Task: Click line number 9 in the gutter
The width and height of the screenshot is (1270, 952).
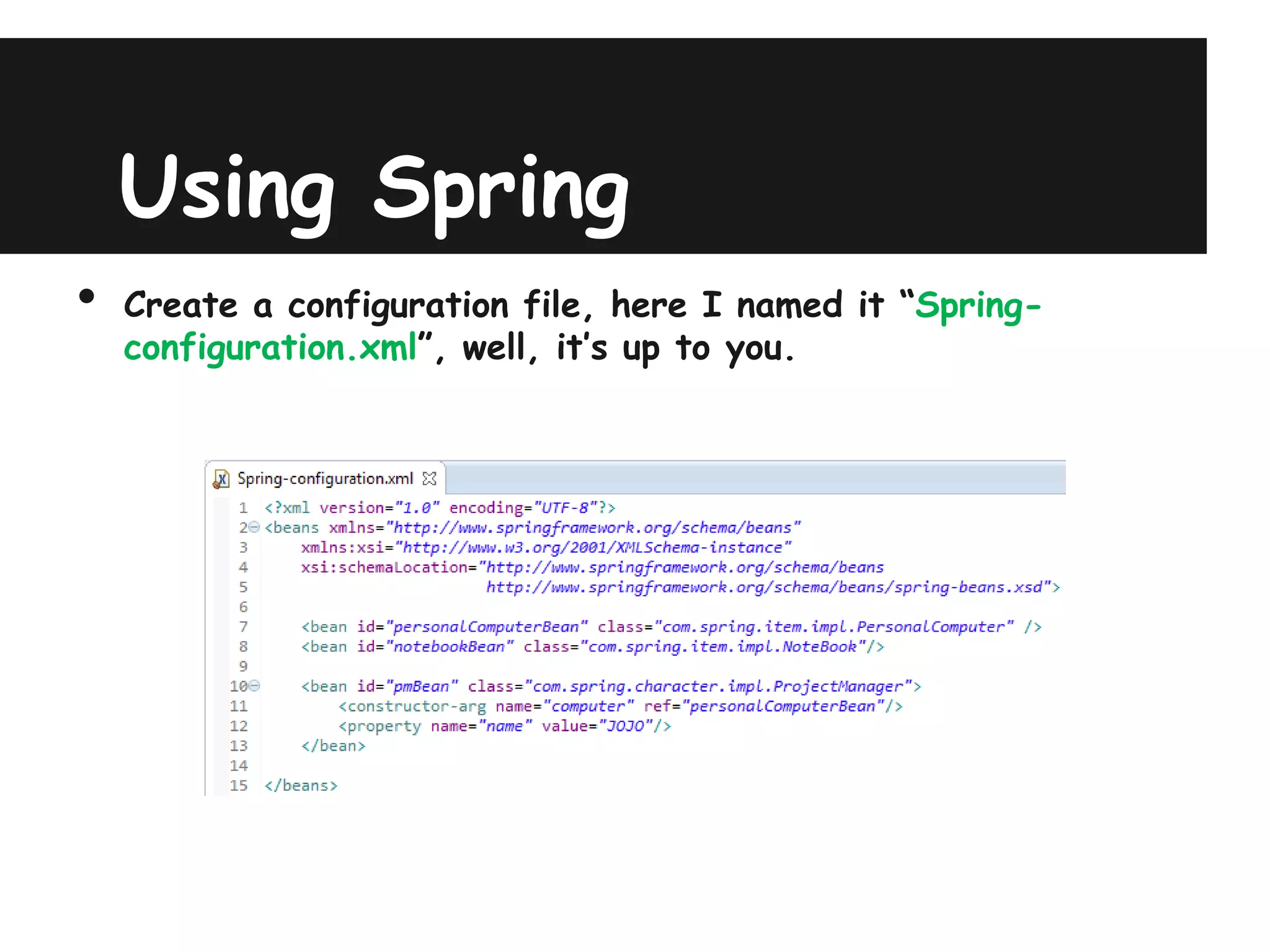Action: 243,667
